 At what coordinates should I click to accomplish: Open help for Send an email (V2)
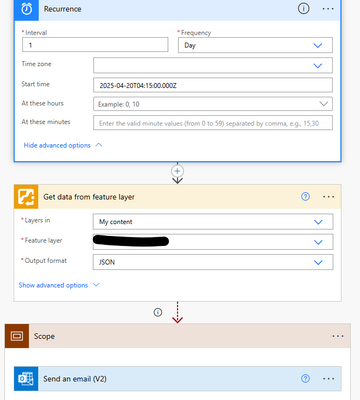point(305,378)
